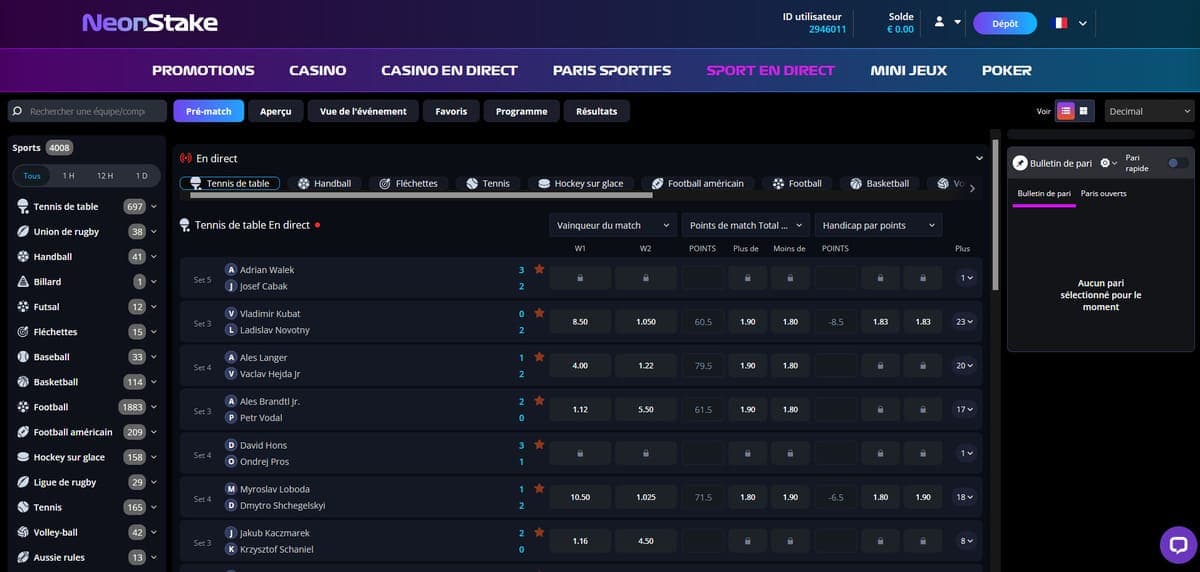Click the French flag language selector
Viewport: 1200px width, 572px height.
click(x=1061, y=23)
